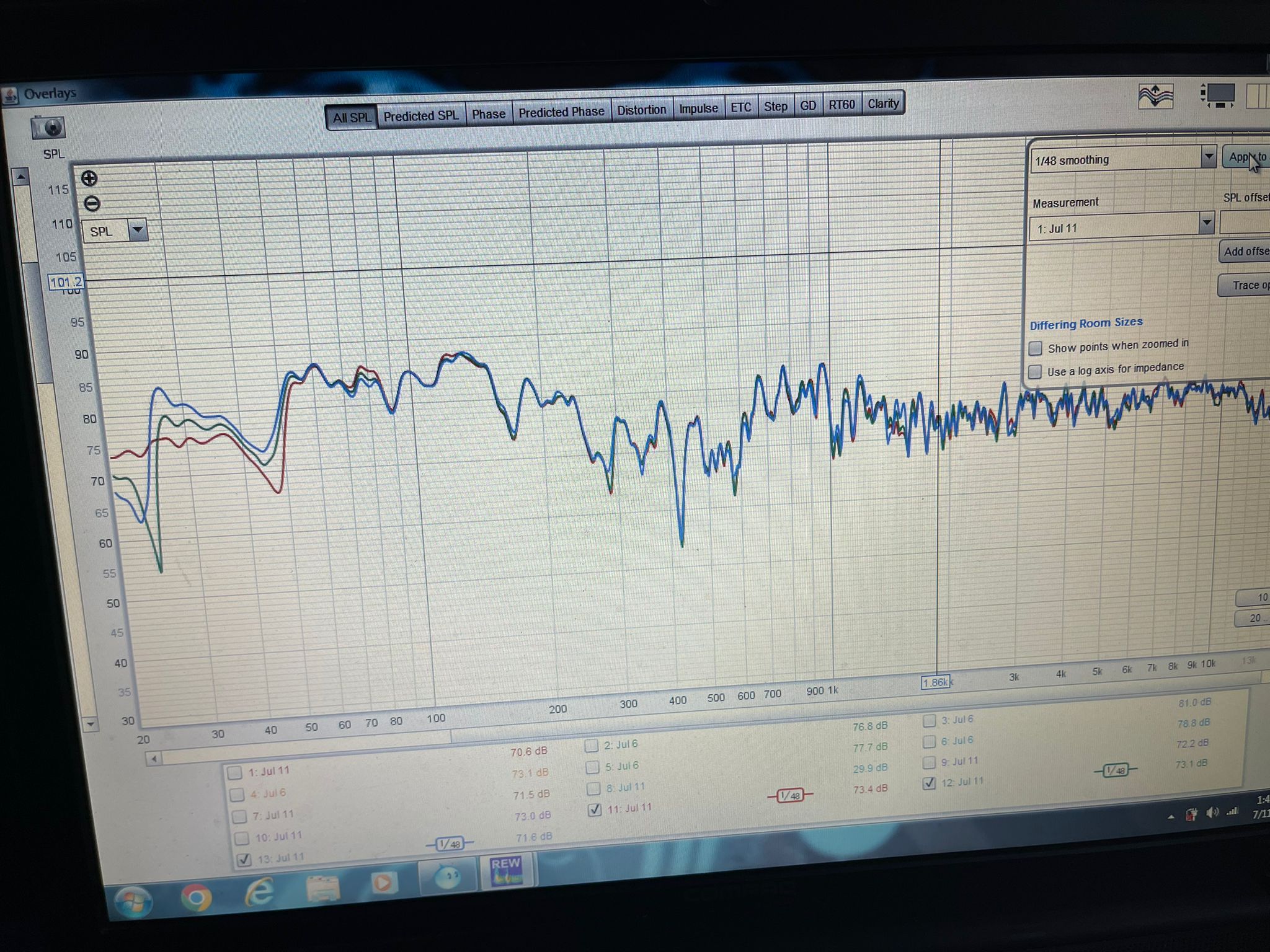The height and width of the screenshot is (952, 1270).
Task: Zoom out with the minus magnifier icon
Action: (x=92, y=203)
